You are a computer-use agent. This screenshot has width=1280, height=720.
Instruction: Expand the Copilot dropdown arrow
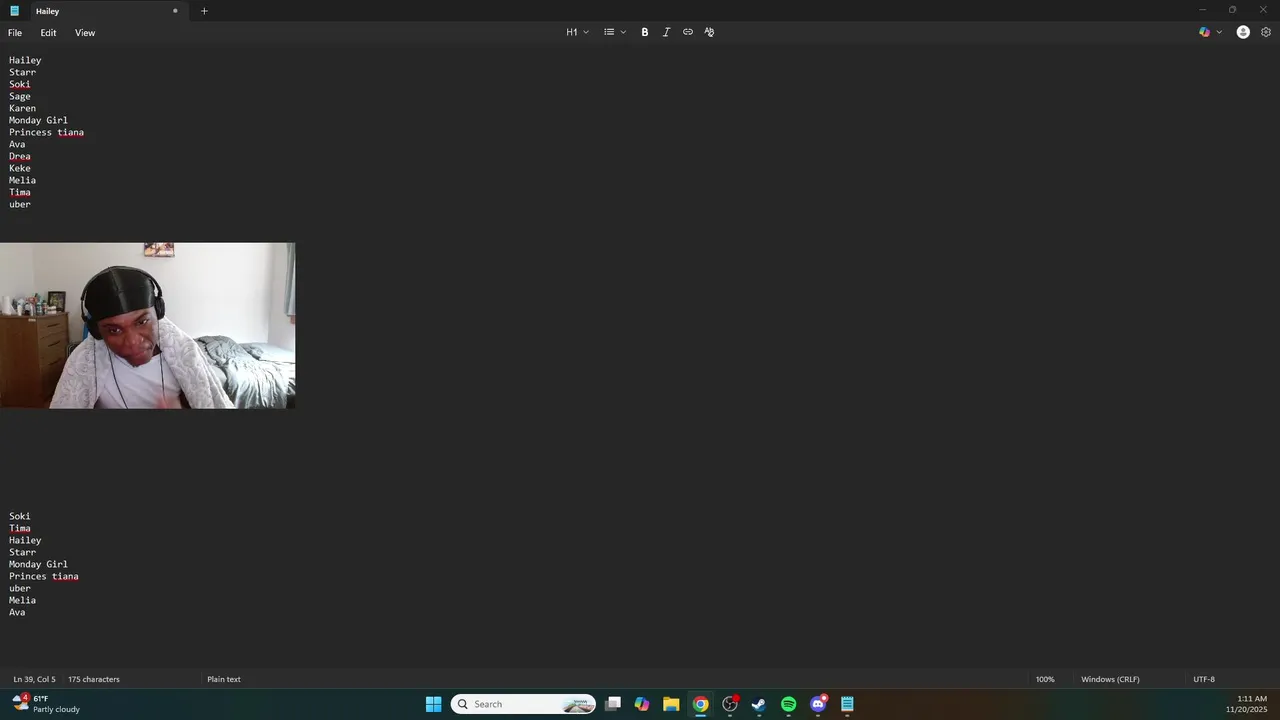coord(1219,32)
